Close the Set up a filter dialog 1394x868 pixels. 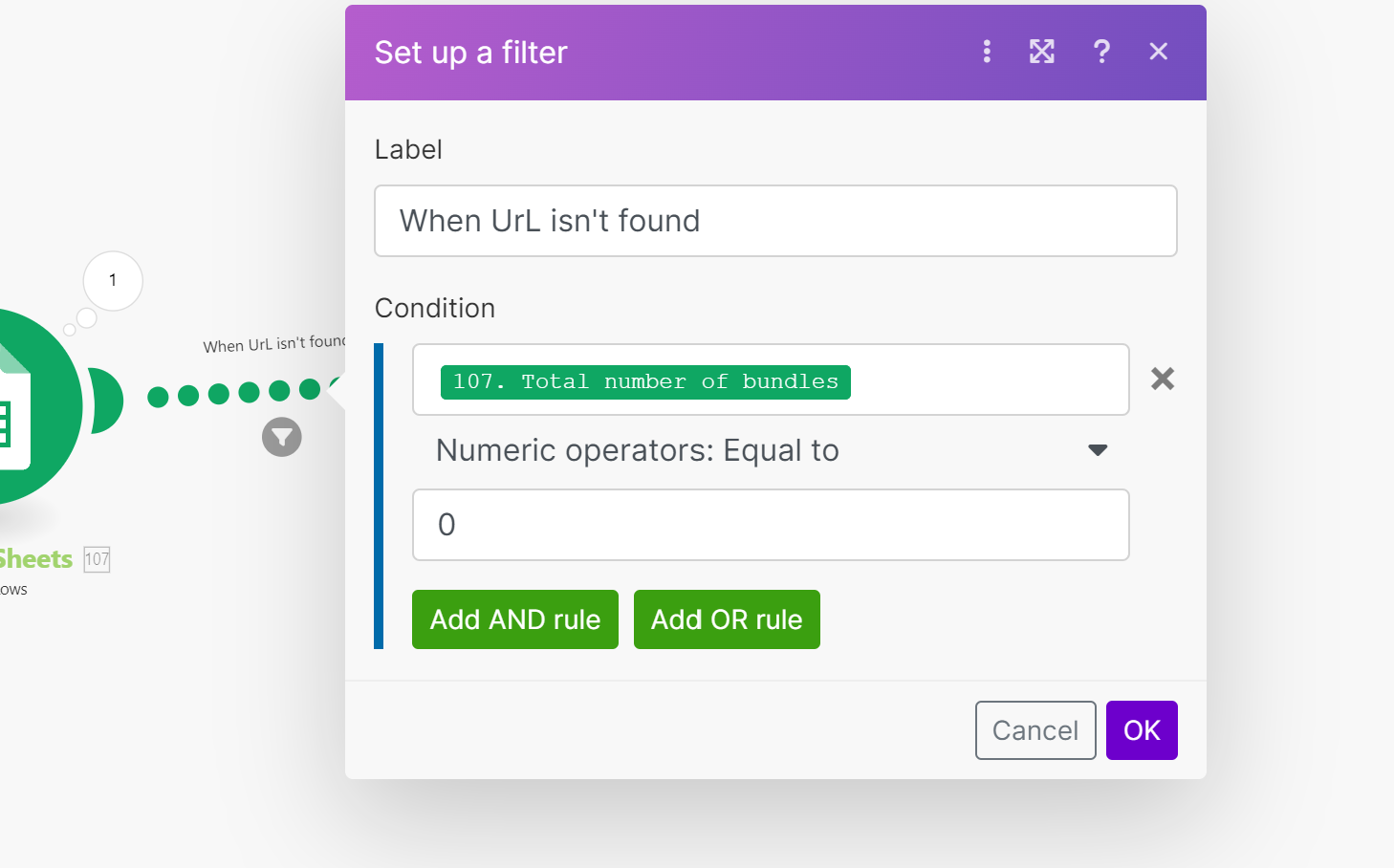coord(1158,52)
